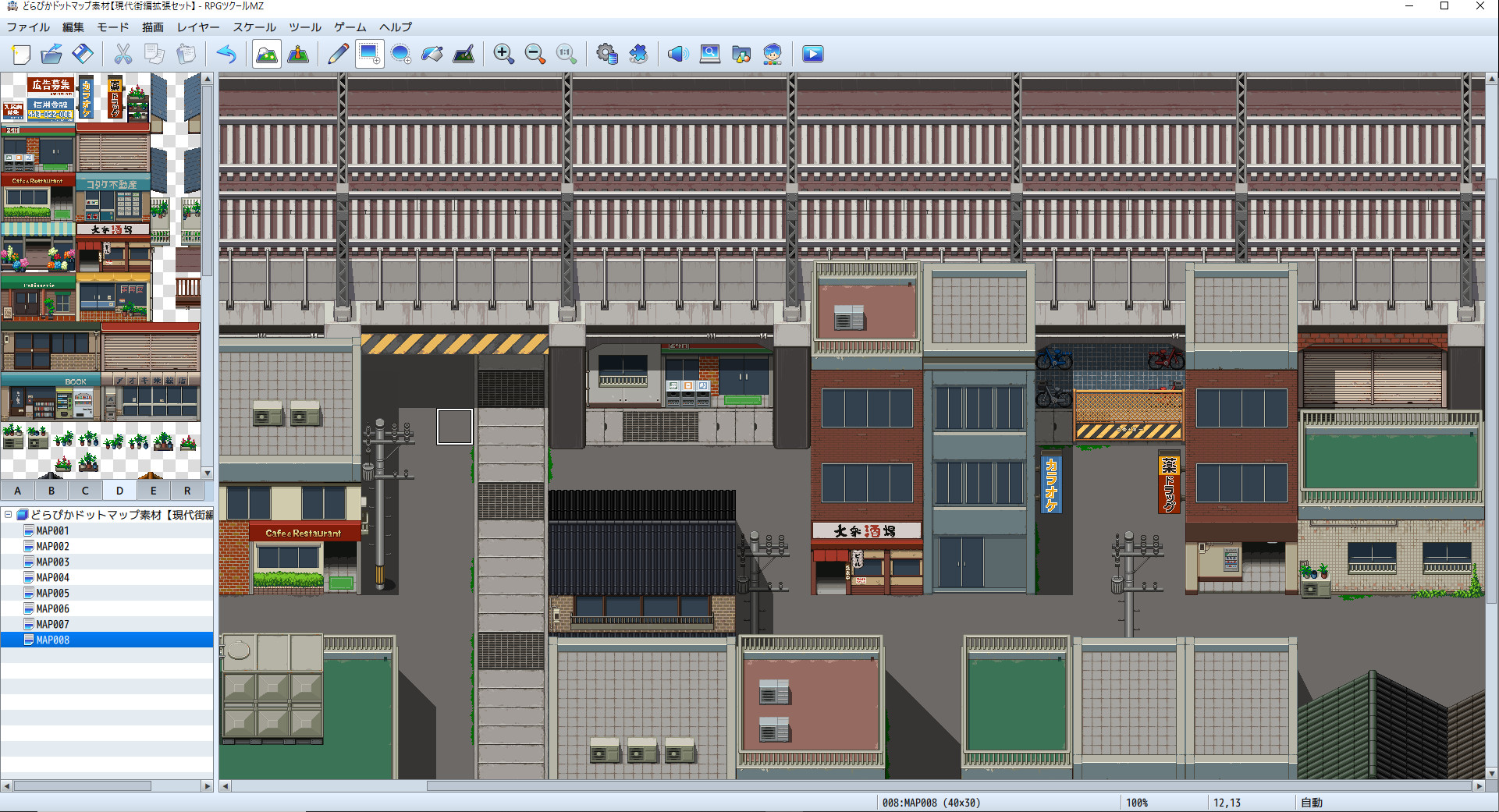Image resolution: width=1499 pixels, height=812 pixels.
Task: Switch to Event editing mode
Action: [x=297, y=54]
